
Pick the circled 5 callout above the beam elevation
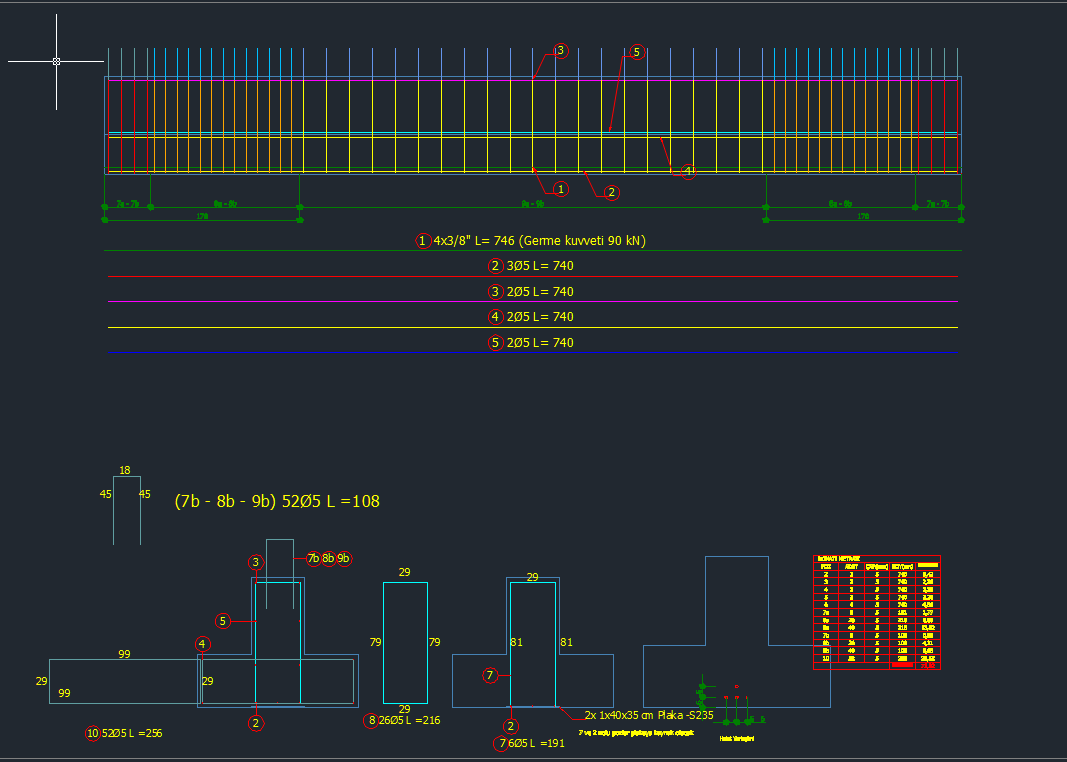point(636,52)
